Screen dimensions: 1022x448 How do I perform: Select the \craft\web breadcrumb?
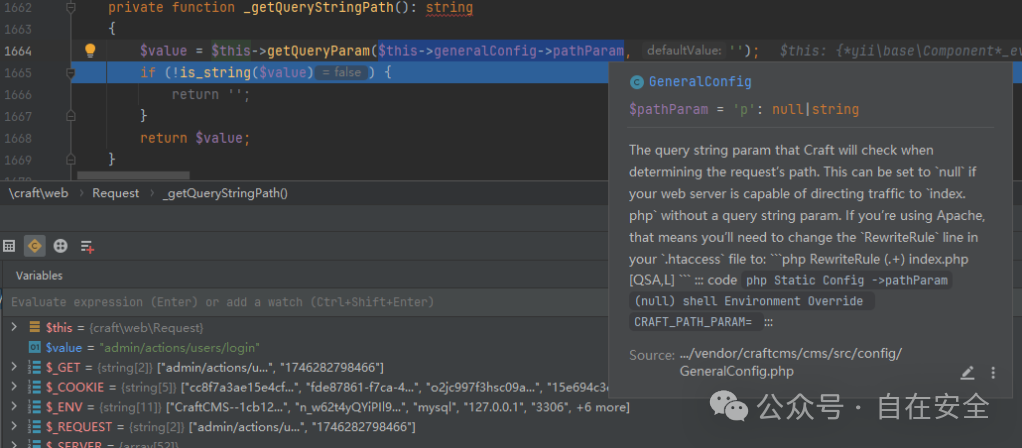(38, 193)
